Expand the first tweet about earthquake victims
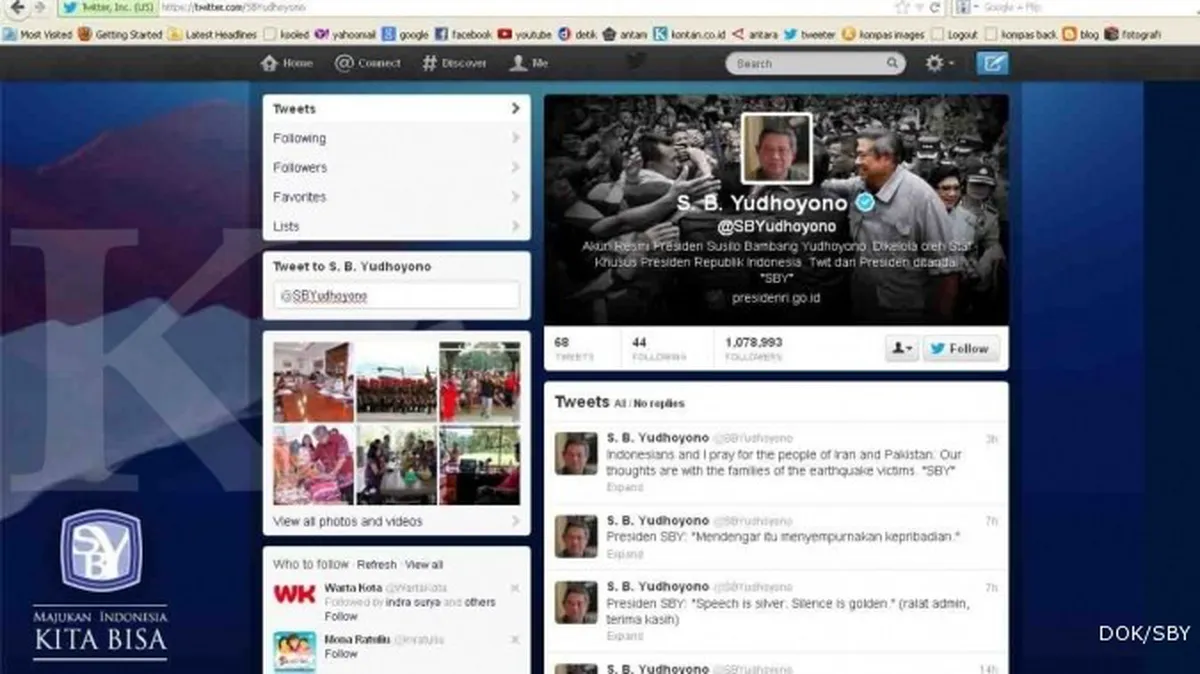Image resolution: width=1200 pixels, height=674 pixels. click(x=624, y=487)
